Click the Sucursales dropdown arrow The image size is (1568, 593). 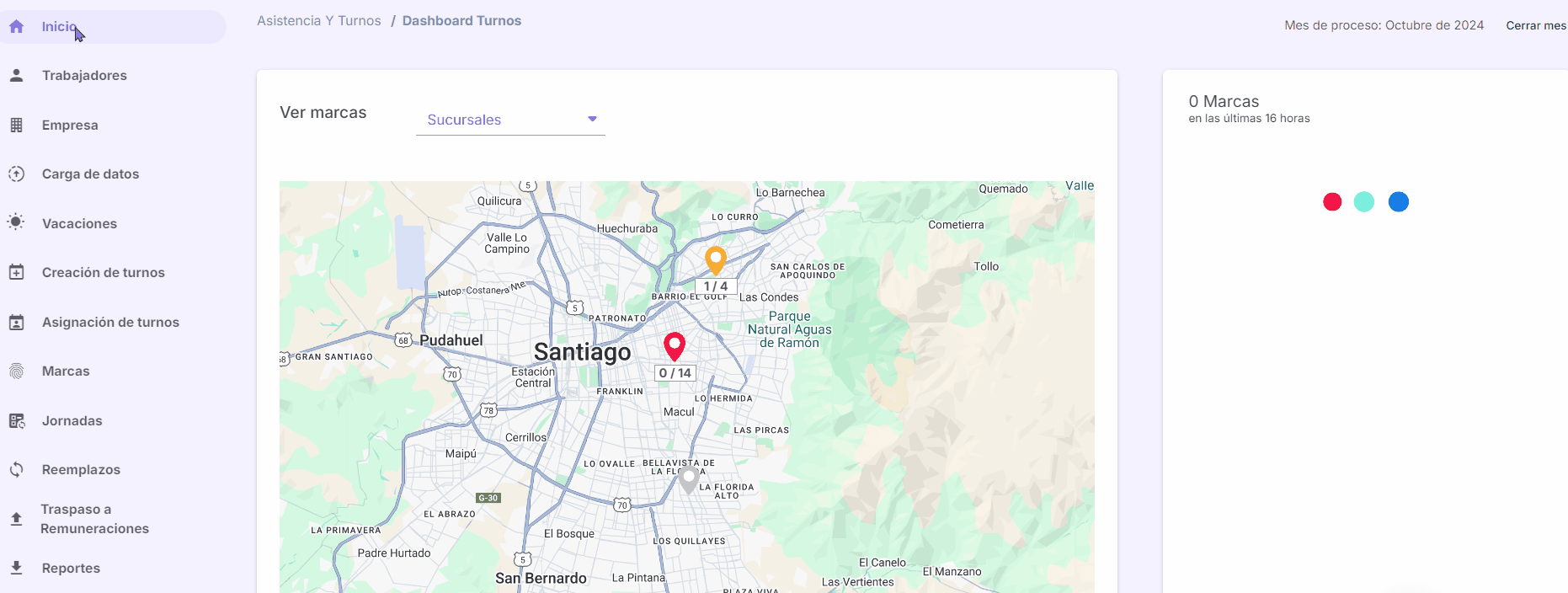coord(592,119)
